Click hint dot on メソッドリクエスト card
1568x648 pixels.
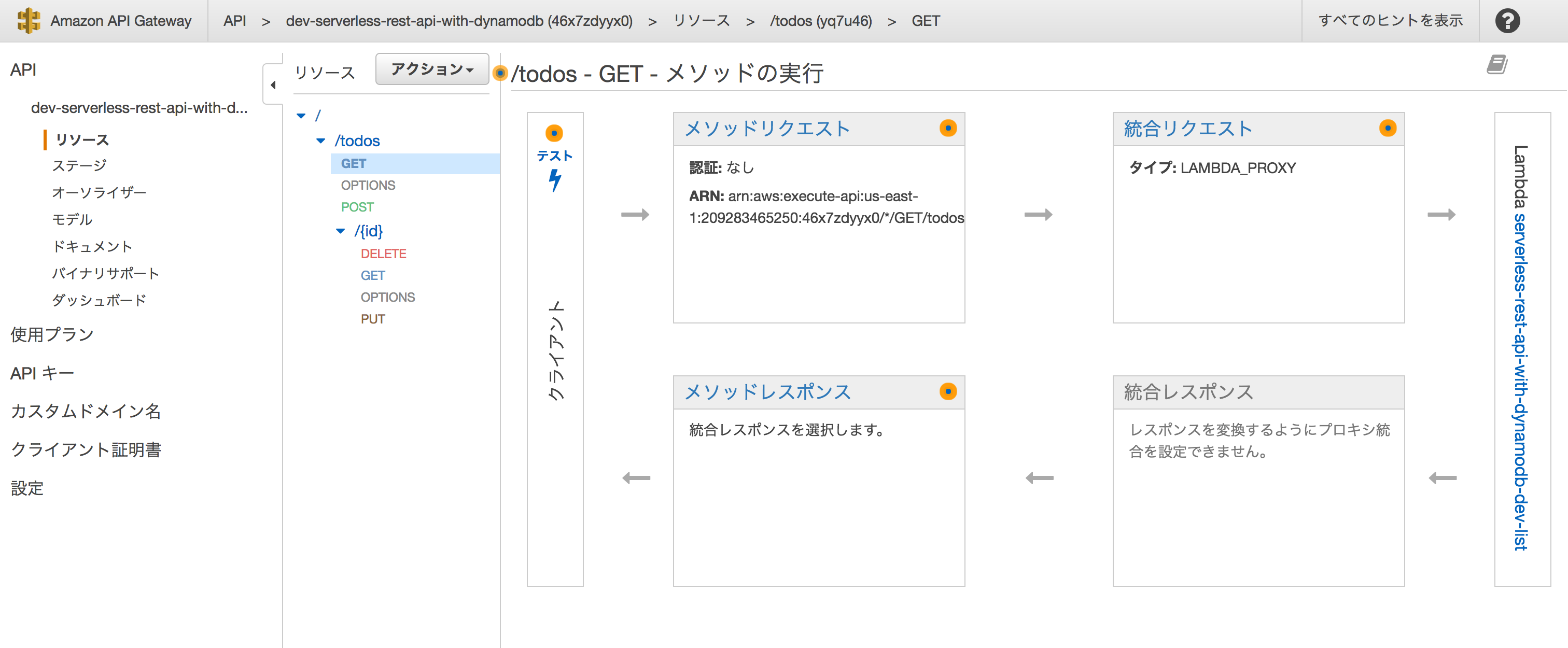tap(948, 129)
